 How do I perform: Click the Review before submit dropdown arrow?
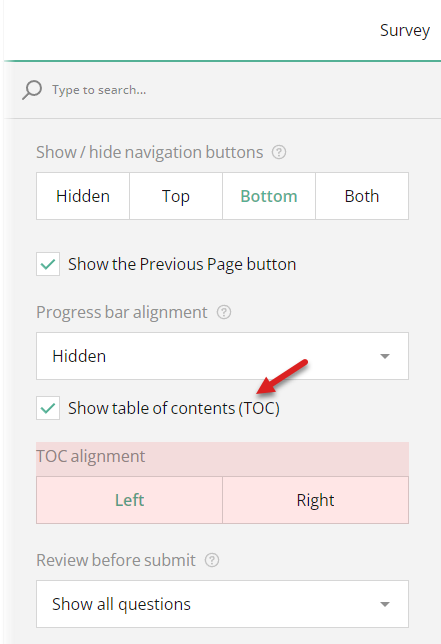pyautogui.click(x=385, y=604)
